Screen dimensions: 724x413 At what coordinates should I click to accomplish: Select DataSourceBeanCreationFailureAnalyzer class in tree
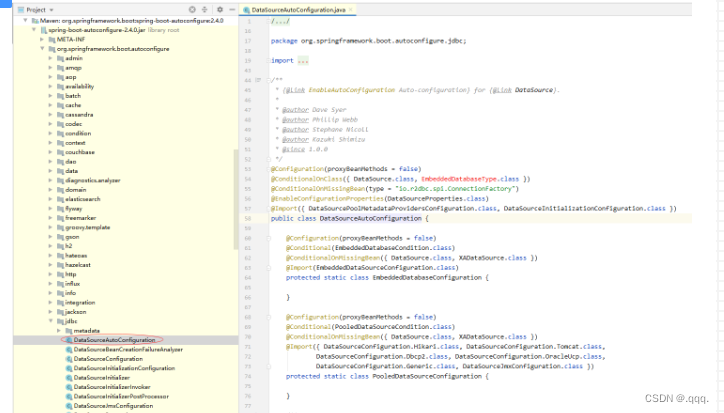coord(128,350)
